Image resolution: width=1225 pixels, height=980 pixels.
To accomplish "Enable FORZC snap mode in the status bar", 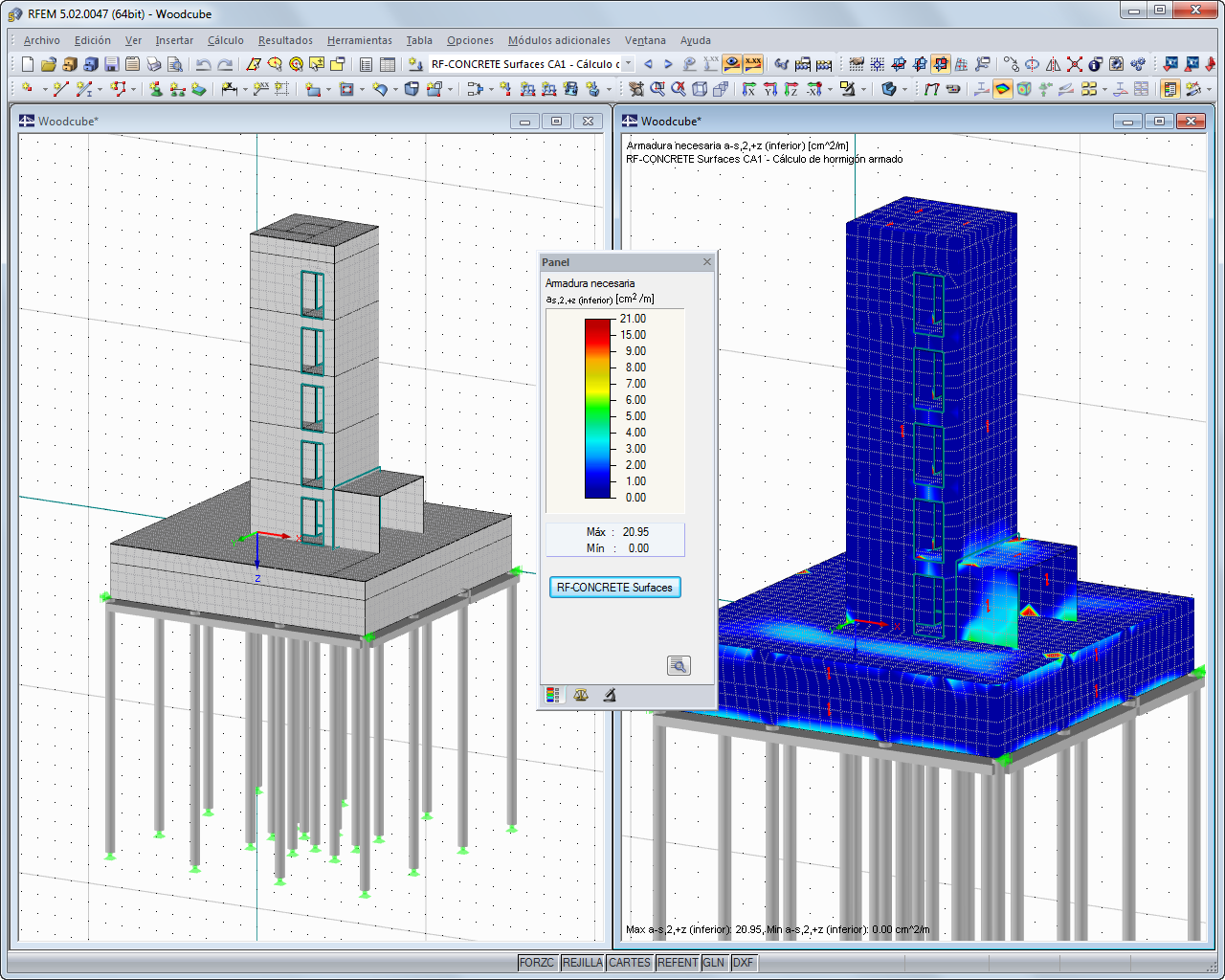I will click(538, 963).
